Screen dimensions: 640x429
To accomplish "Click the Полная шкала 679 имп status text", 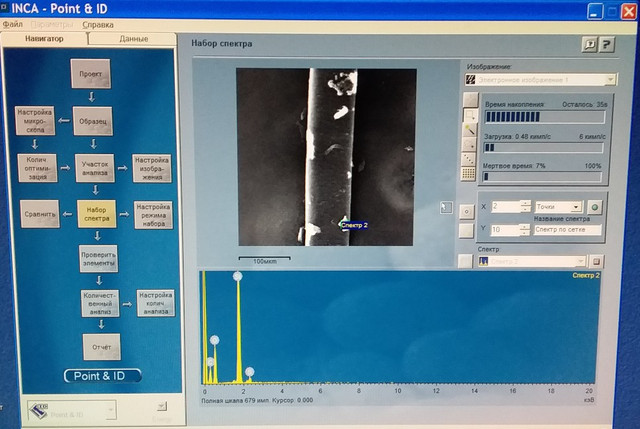I will [x=236, y=400].
